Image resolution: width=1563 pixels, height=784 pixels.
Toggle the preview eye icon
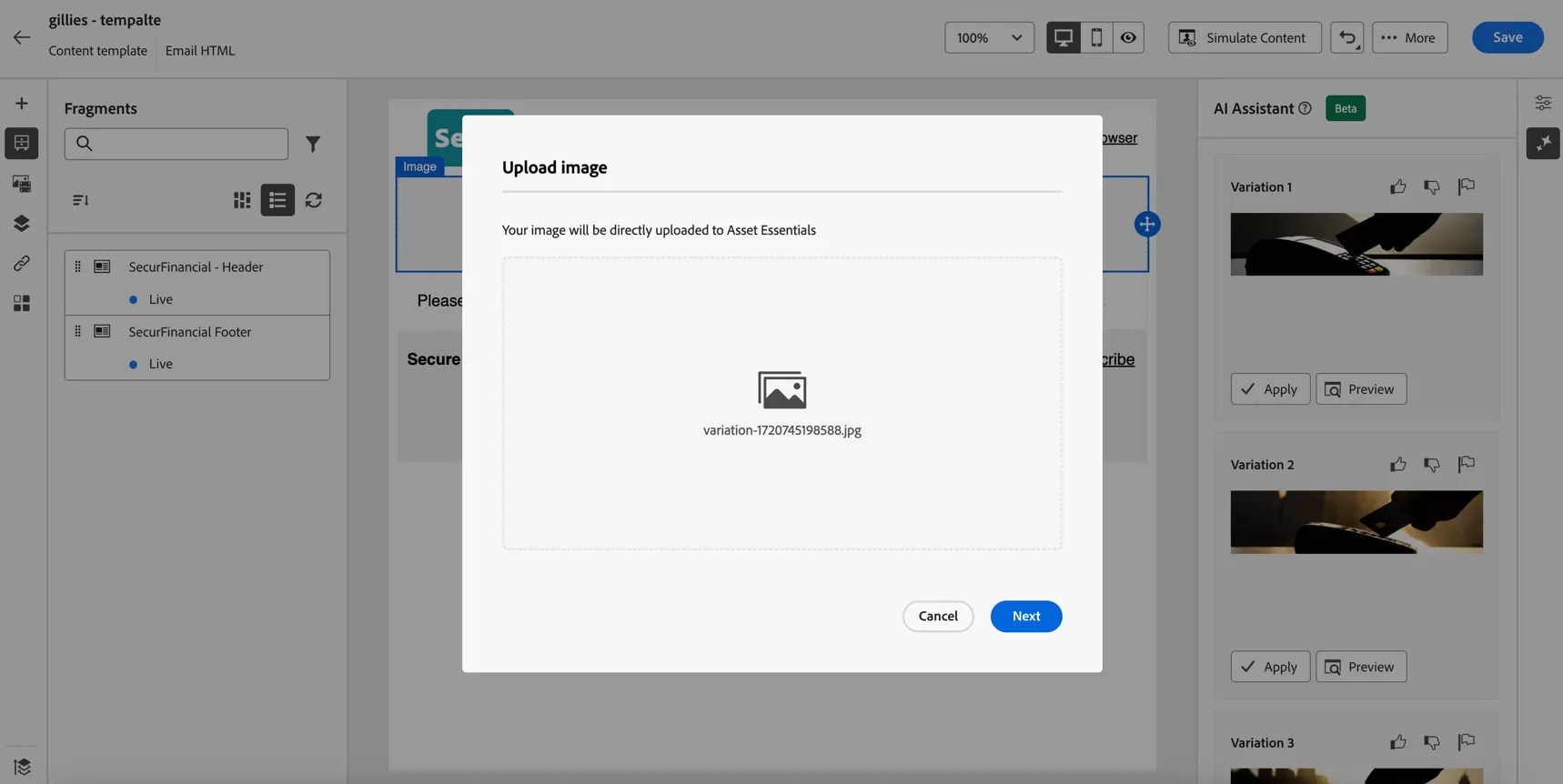[x=1128, y=37]
